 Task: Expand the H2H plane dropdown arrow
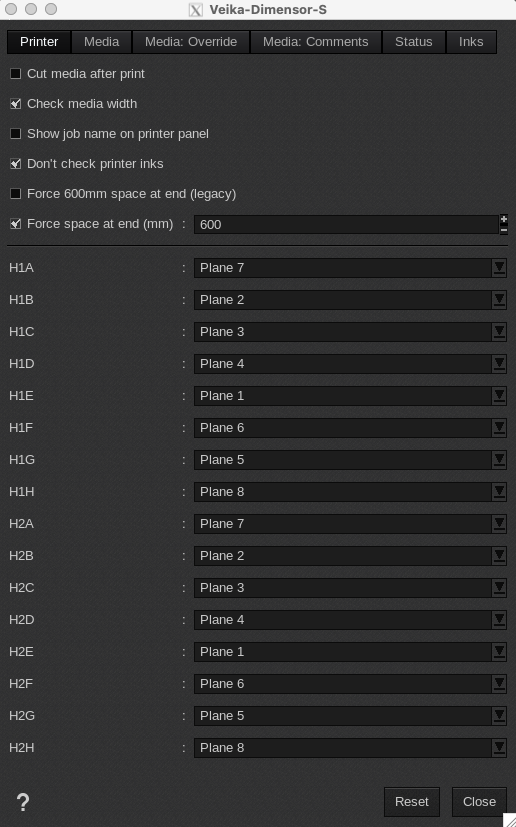499,748
